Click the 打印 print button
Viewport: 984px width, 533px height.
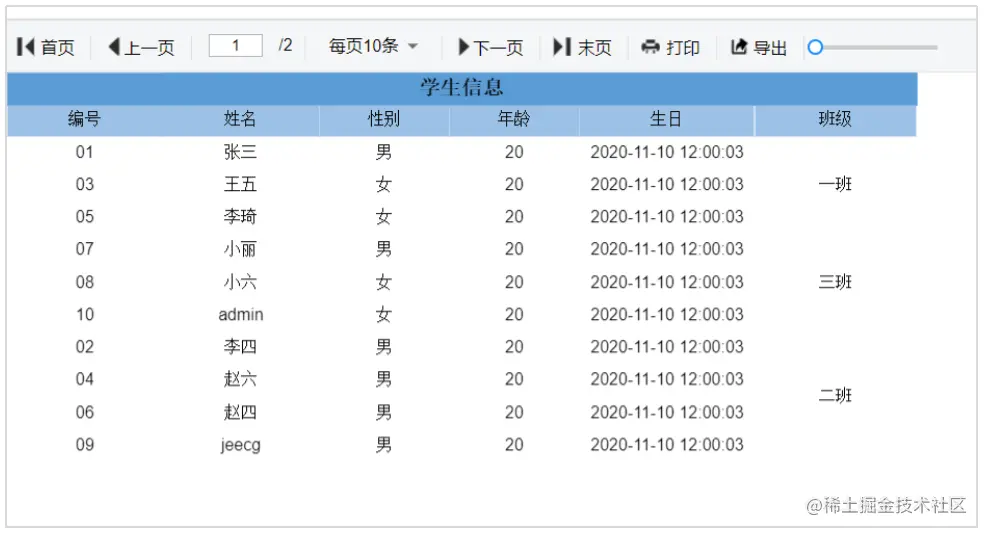coord(670,47)
